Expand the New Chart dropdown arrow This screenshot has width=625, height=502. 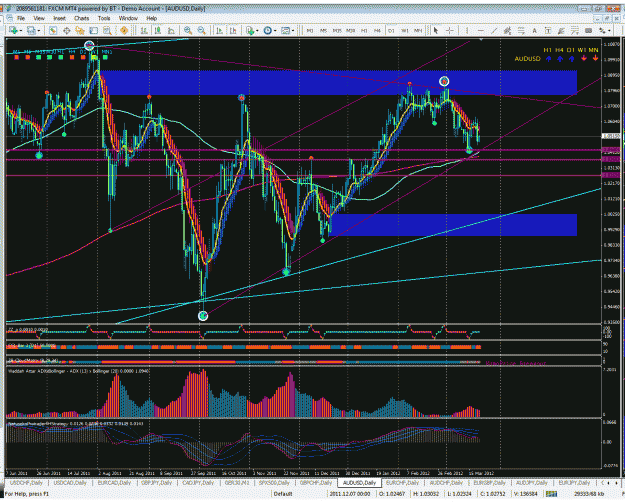tap(20, 31)
